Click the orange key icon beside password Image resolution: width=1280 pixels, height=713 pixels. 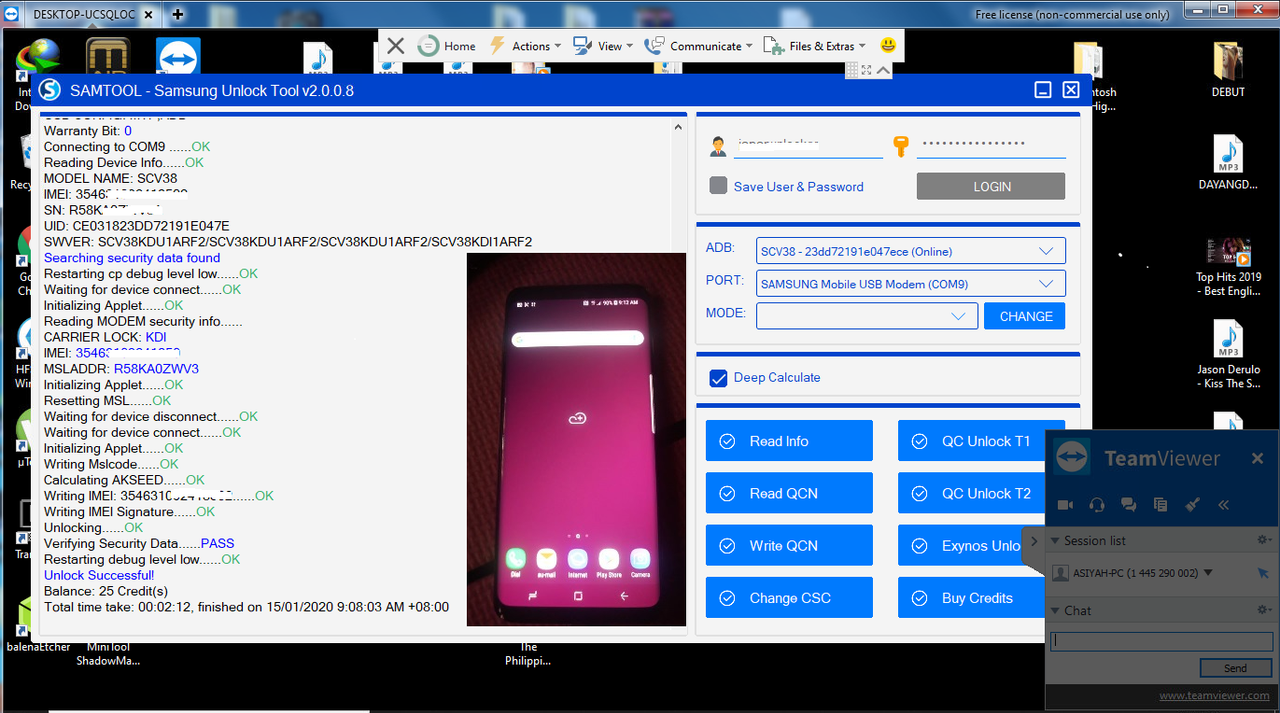[x=901, y=147]
